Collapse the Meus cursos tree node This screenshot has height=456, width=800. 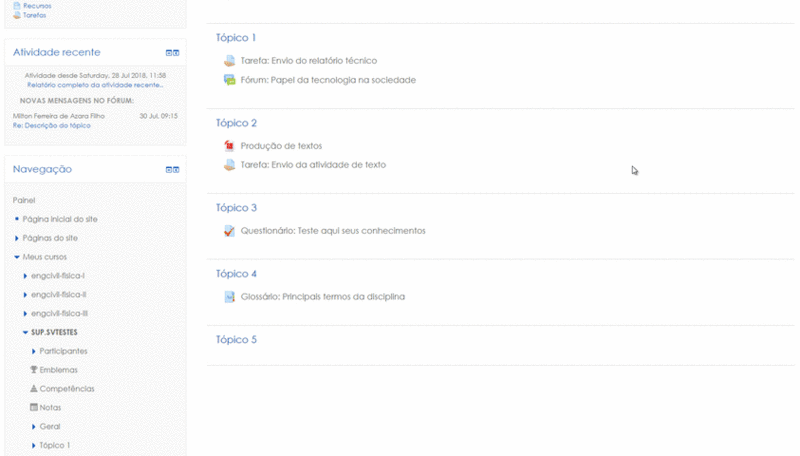pyautogui.click(x=17, y=257)
